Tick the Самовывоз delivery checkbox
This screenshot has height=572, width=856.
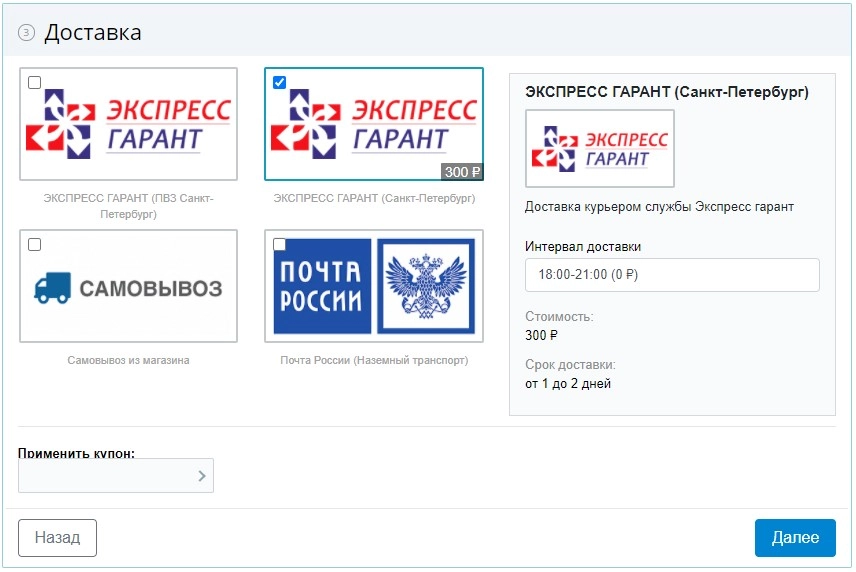[34, 245]
